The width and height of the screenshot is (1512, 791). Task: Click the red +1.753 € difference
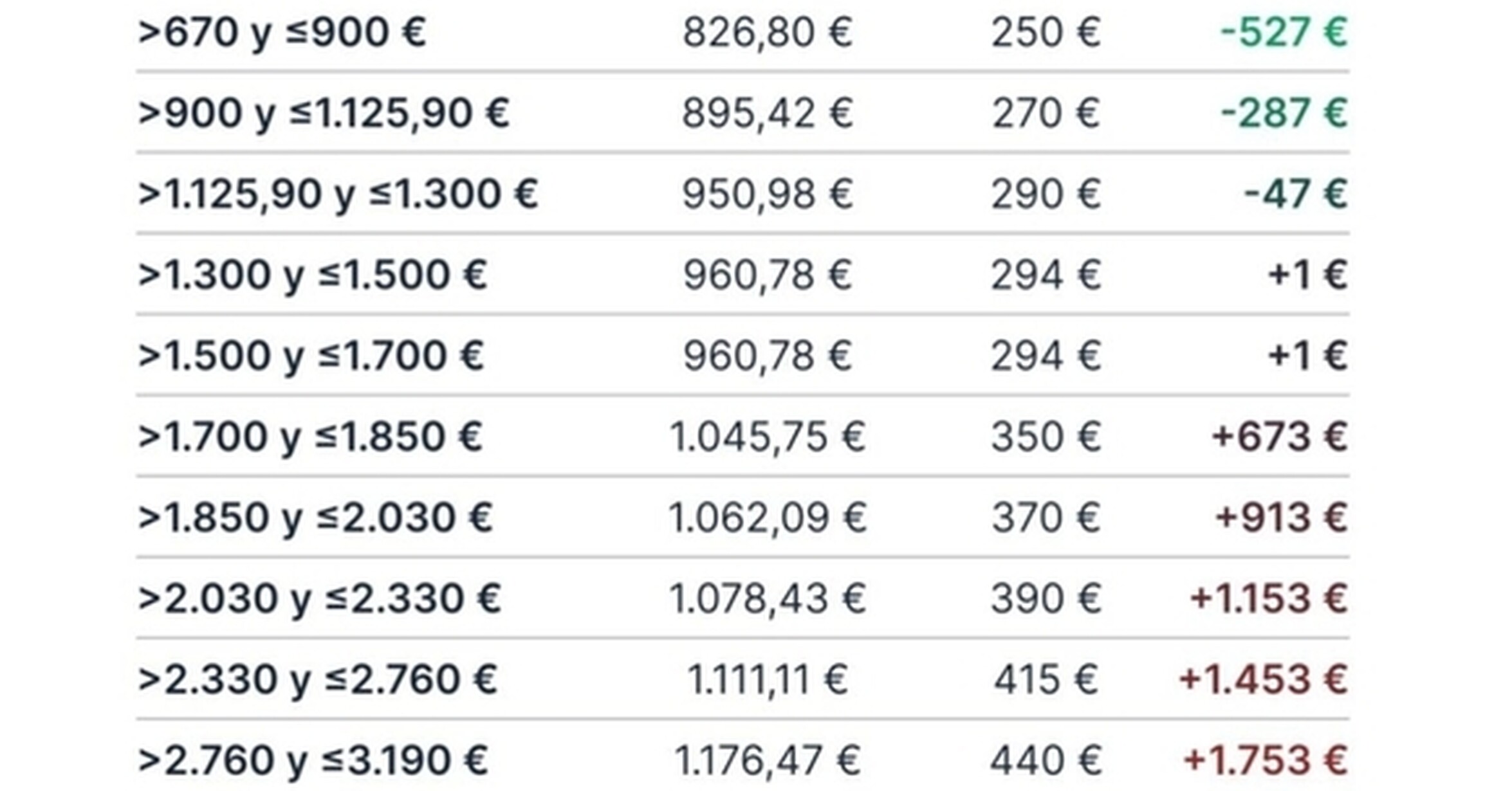pos(1266,761)
